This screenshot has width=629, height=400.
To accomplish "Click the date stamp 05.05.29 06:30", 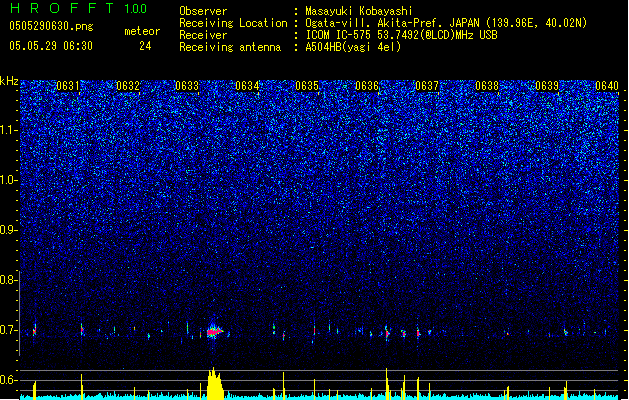I will pos(51,46).
